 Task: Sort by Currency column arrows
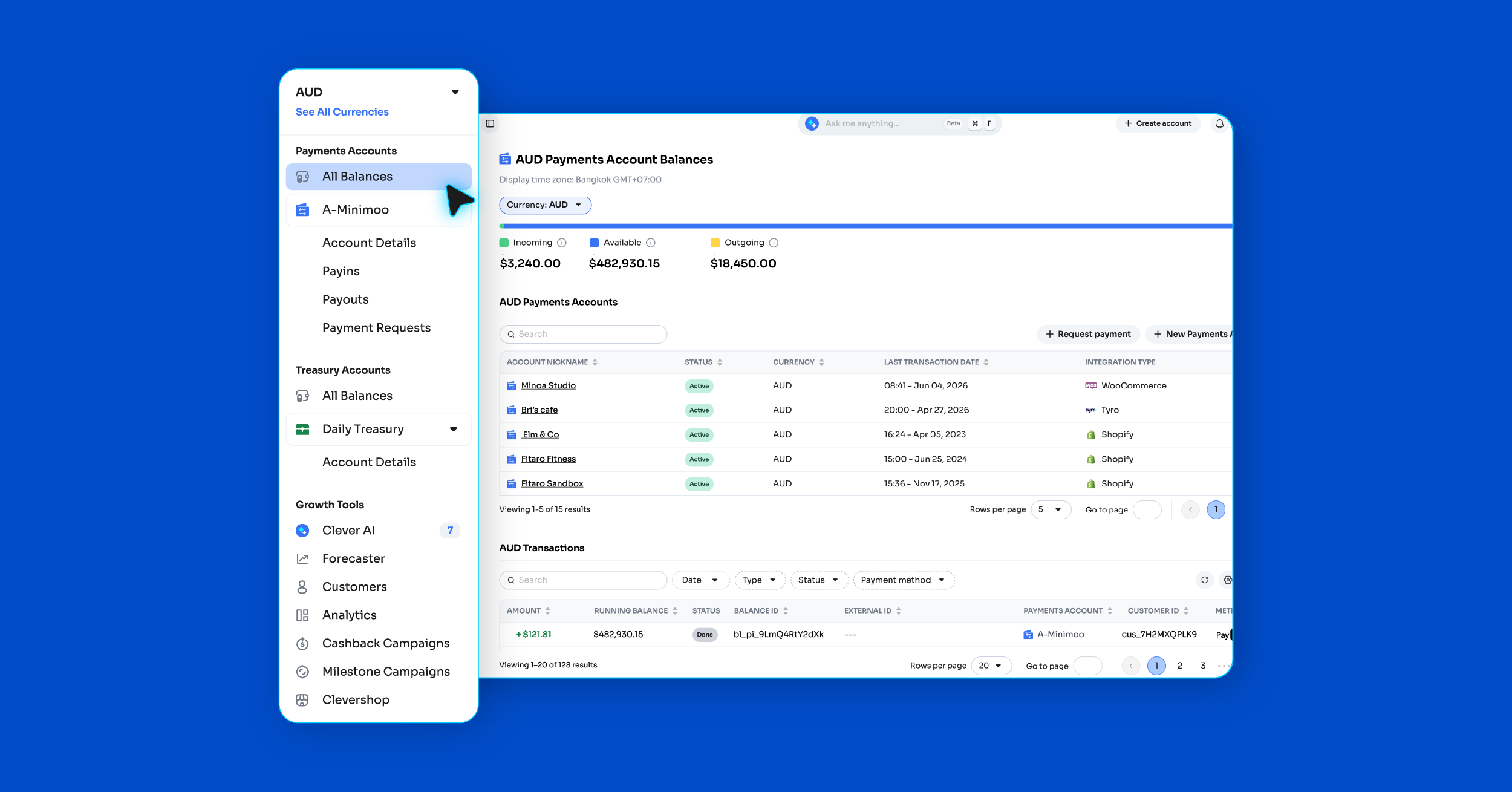tap(821, 362)
